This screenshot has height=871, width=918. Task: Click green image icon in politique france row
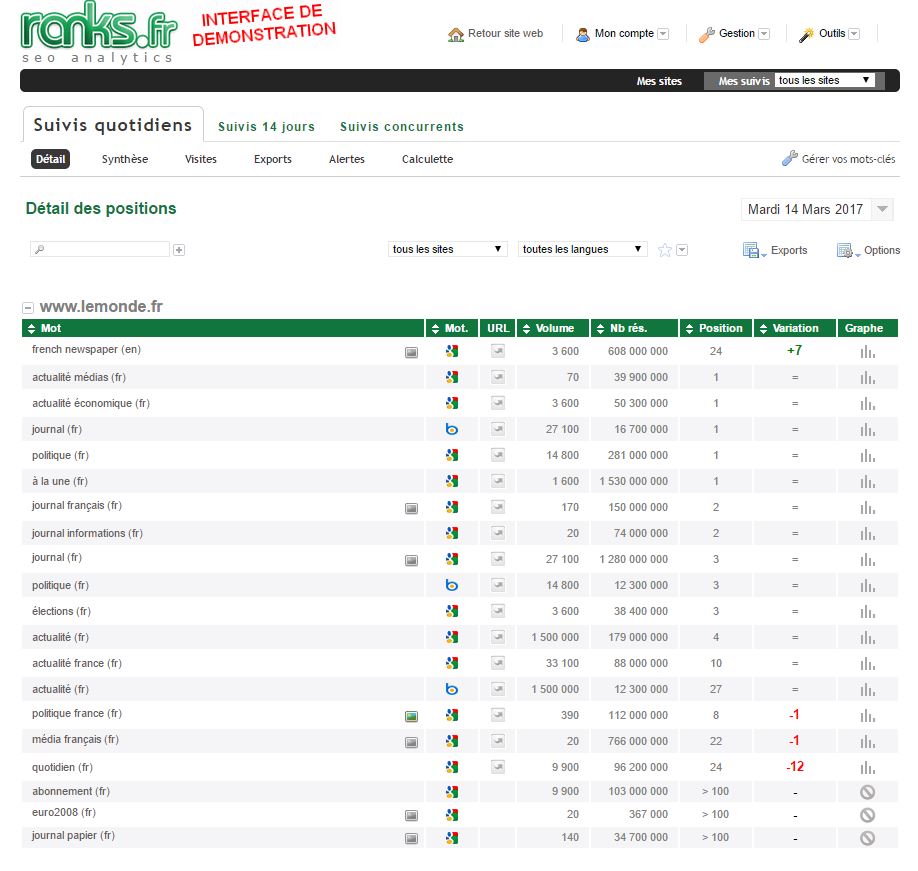[412, 716]
